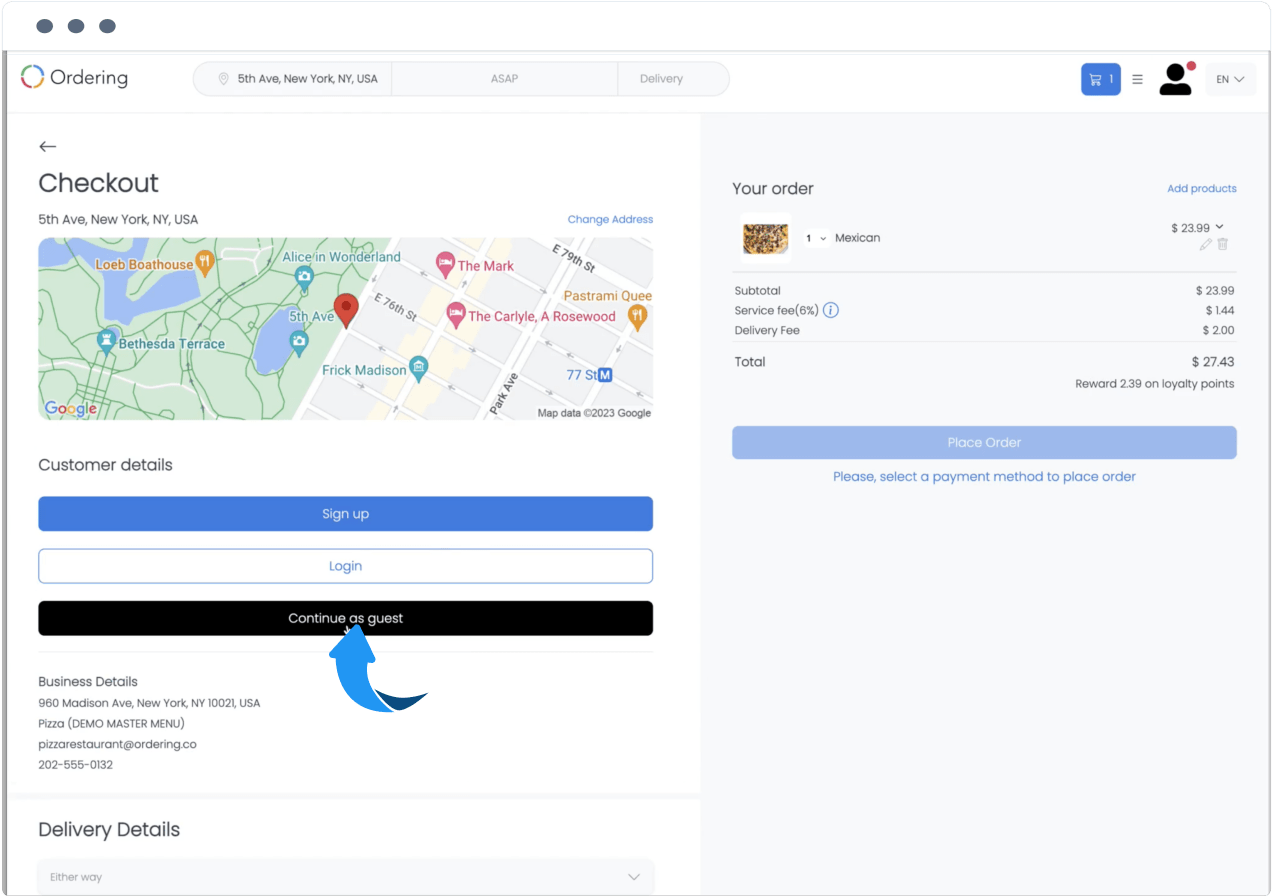This screenshot has width=1273, height=896.
Task: Click the Change Address link
Action: click(610, 219)
